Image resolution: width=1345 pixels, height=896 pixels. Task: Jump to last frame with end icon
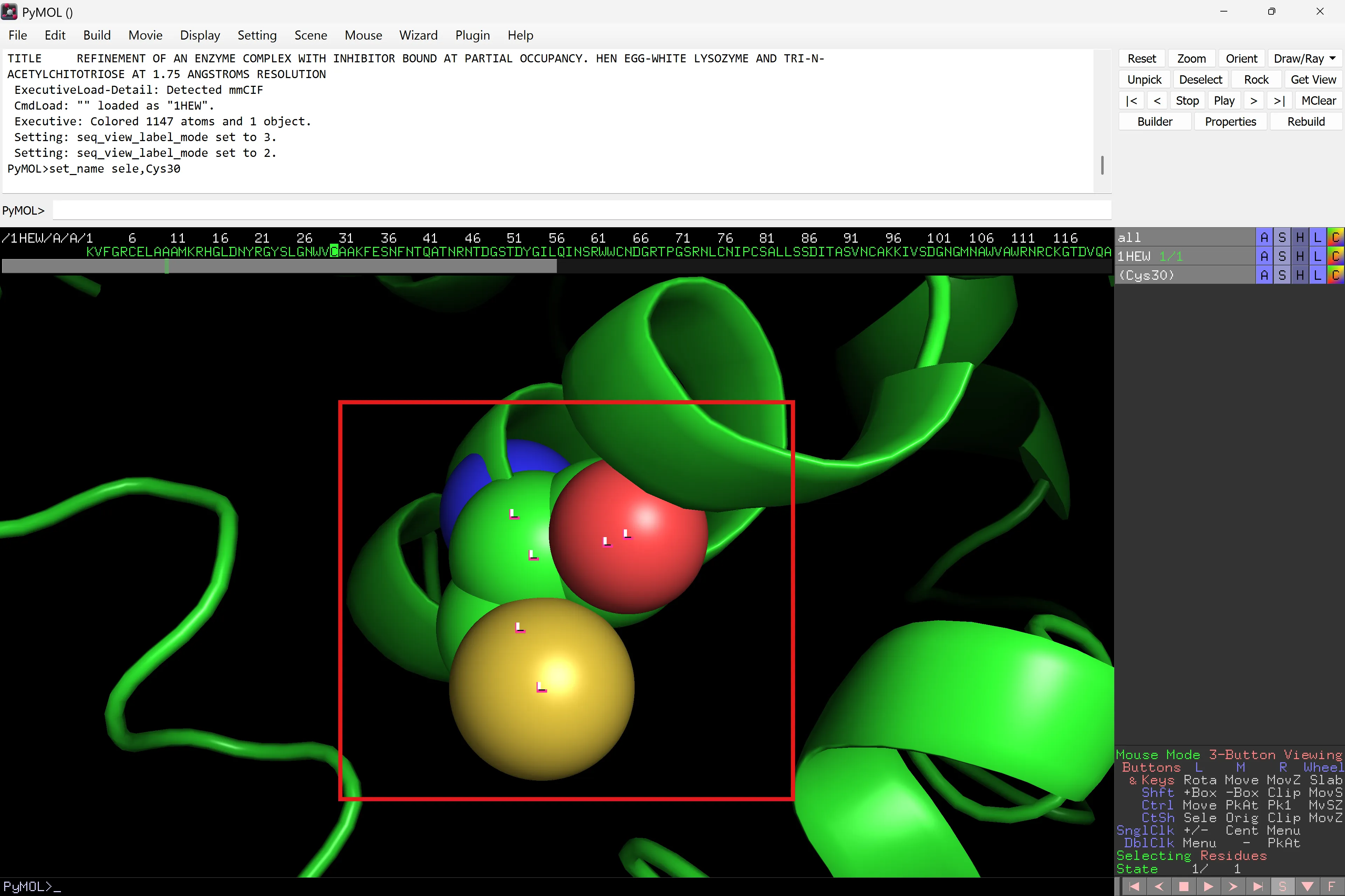click(1257, 886)
